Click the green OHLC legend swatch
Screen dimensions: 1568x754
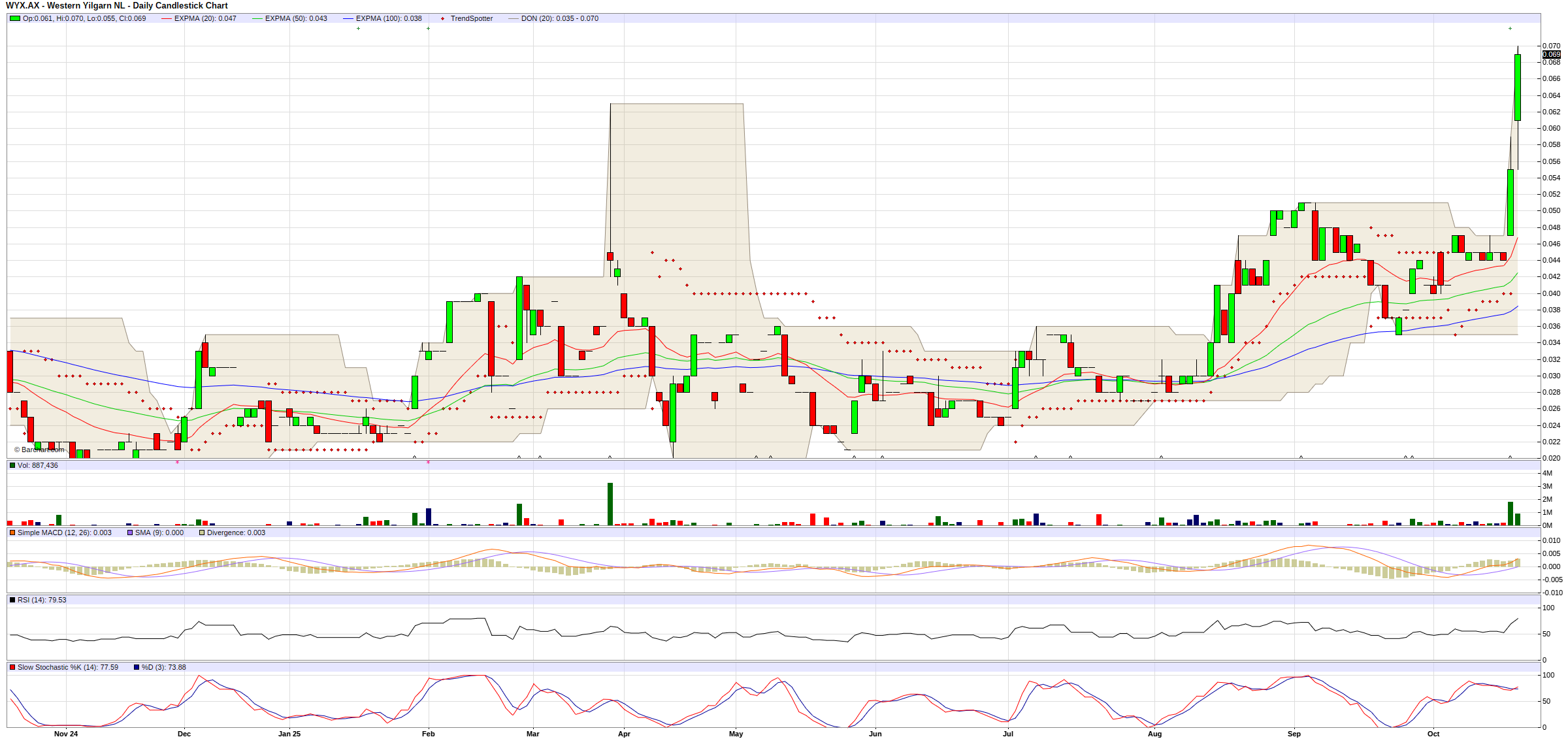[x=14, y=18]
